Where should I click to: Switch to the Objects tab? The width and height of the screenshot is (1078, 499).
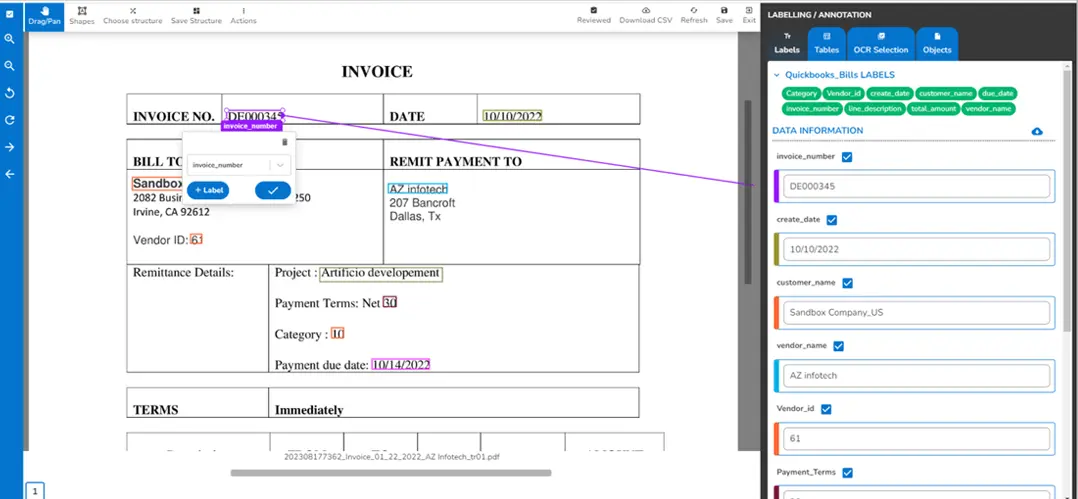point(937,44)
